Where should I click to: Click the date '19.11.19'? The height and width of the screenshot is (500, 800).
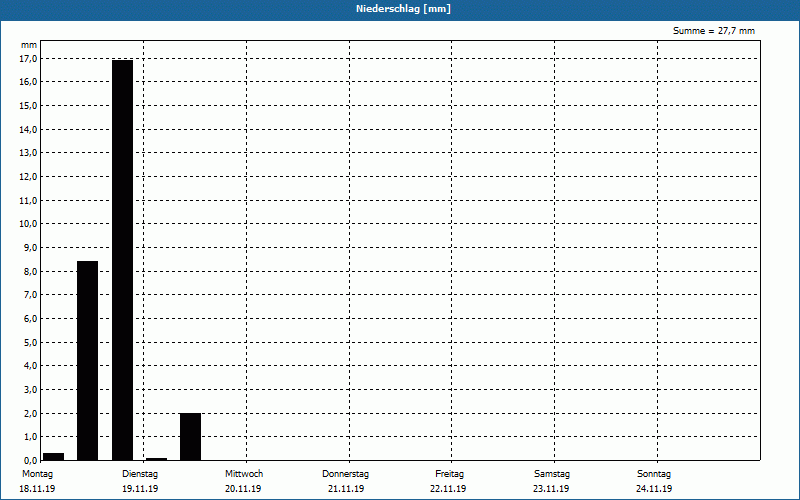tap(140, 489)
